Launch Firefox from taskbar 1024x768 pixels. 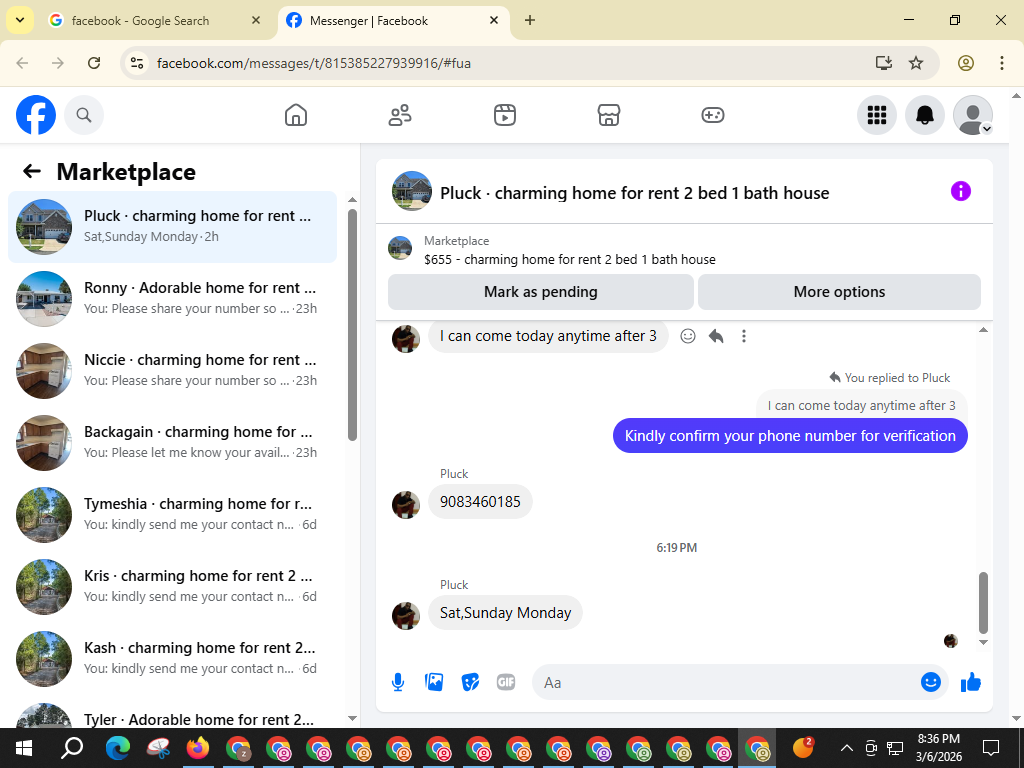198,748
